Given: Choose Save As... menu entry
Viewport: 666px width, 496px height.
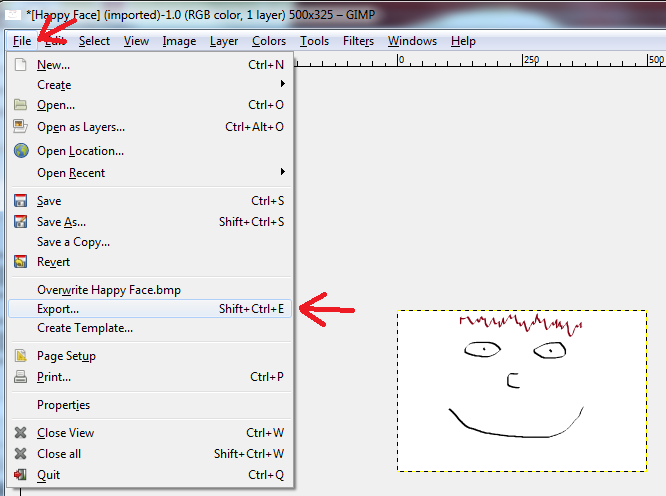Looking at the screenshot, I should (150, 222).
